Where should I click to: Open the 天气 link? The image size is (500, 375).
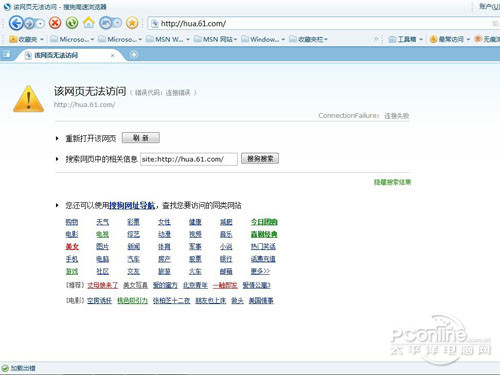click(x=102, y=222)
